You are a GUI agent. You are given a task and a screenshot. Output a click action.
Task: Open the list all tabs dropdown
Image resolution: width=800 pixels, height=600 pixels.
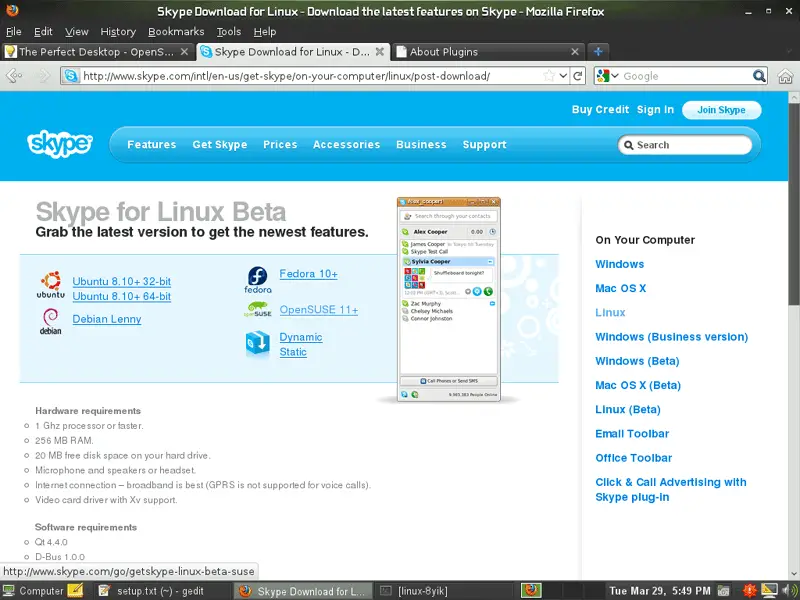[x=789, y=52]
